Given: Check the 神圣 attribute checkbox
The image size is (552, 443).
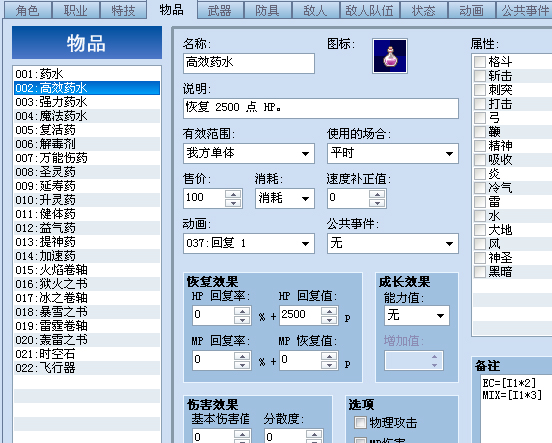Looking at the screenshot, I should tap(479, 258).
